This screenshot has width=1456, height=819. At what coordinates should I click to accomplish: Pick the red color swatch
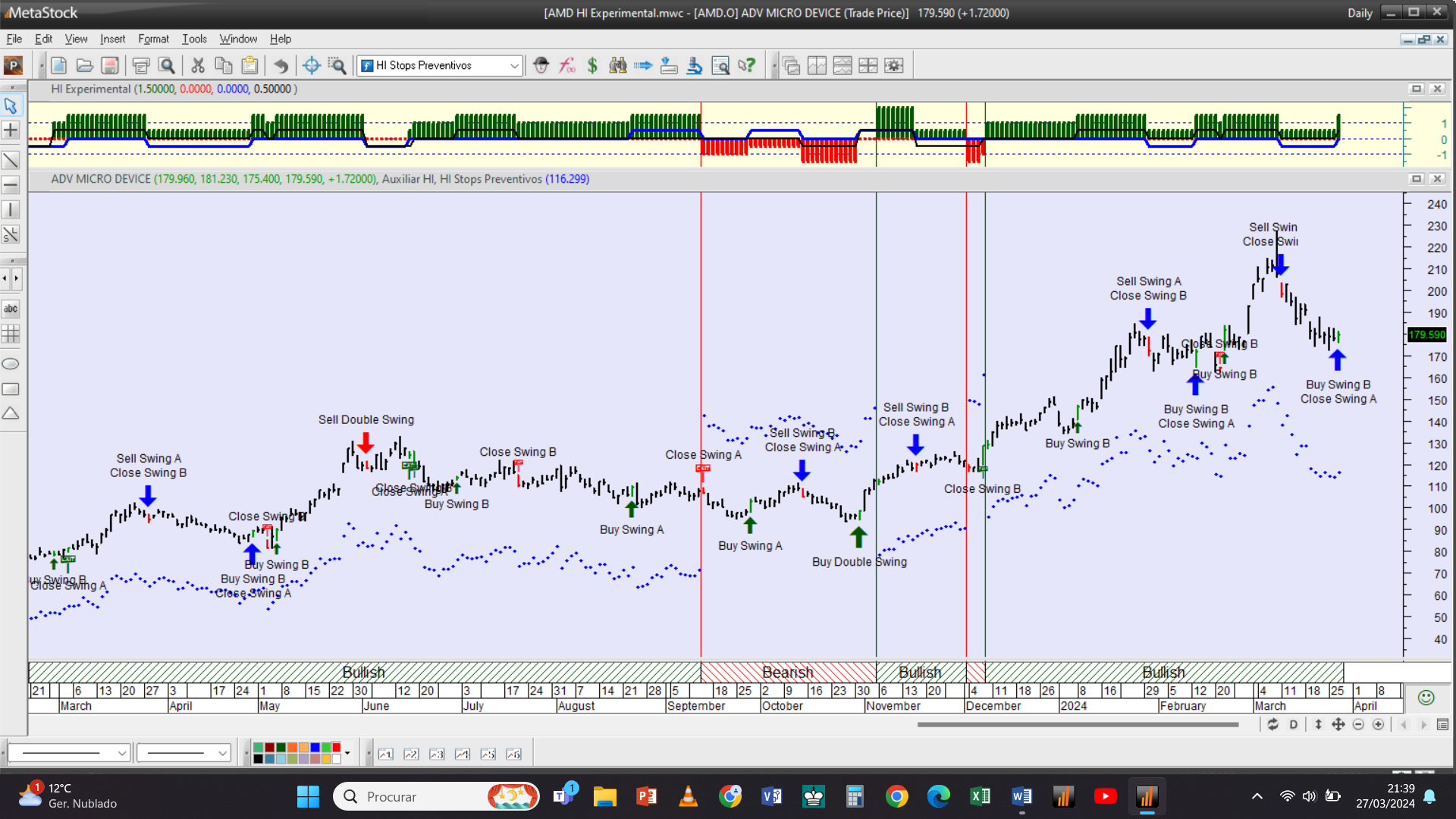point(336,748)
